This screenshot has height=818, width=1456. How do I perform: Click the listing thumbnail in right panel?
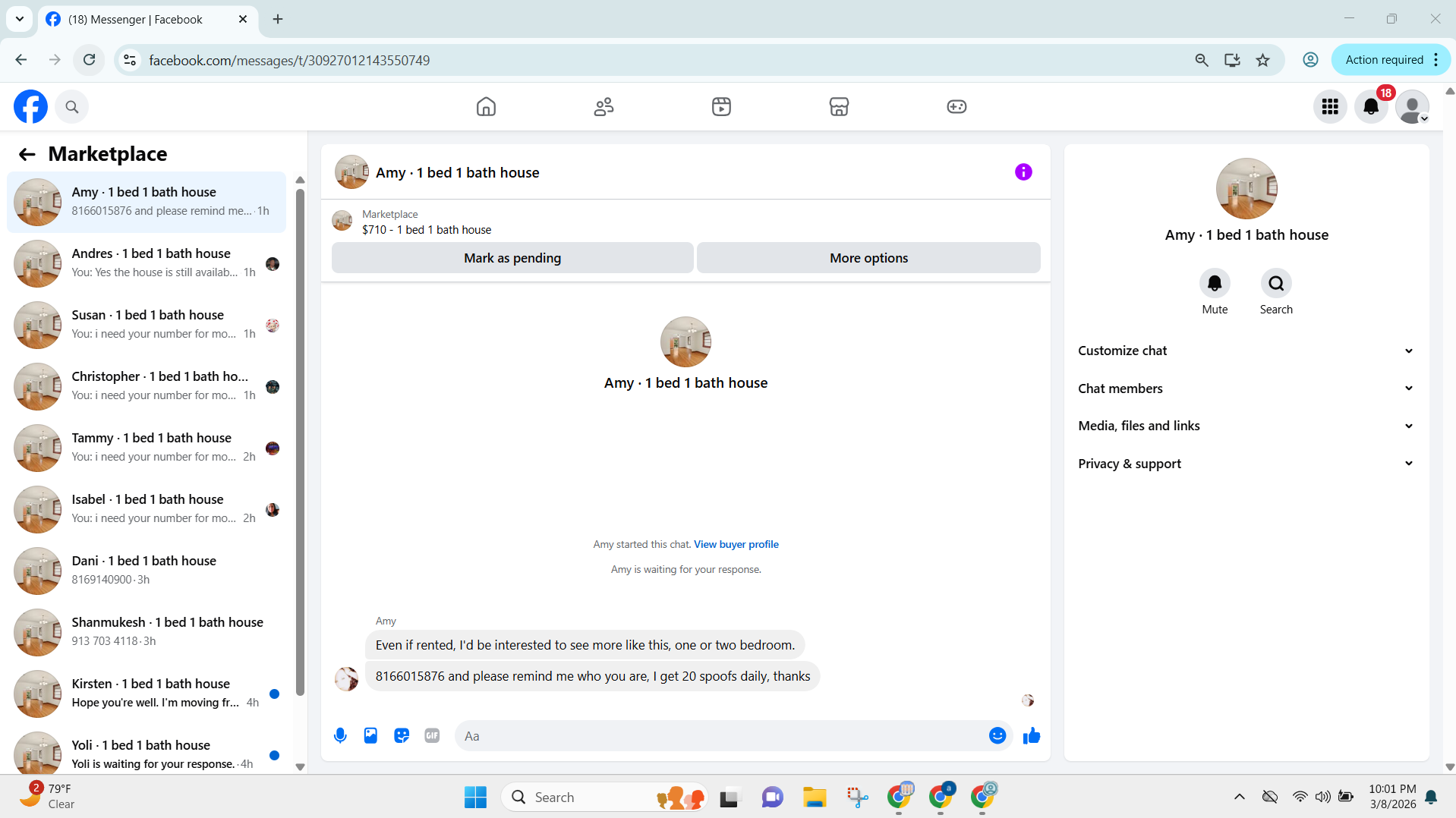coord(1246,188)
